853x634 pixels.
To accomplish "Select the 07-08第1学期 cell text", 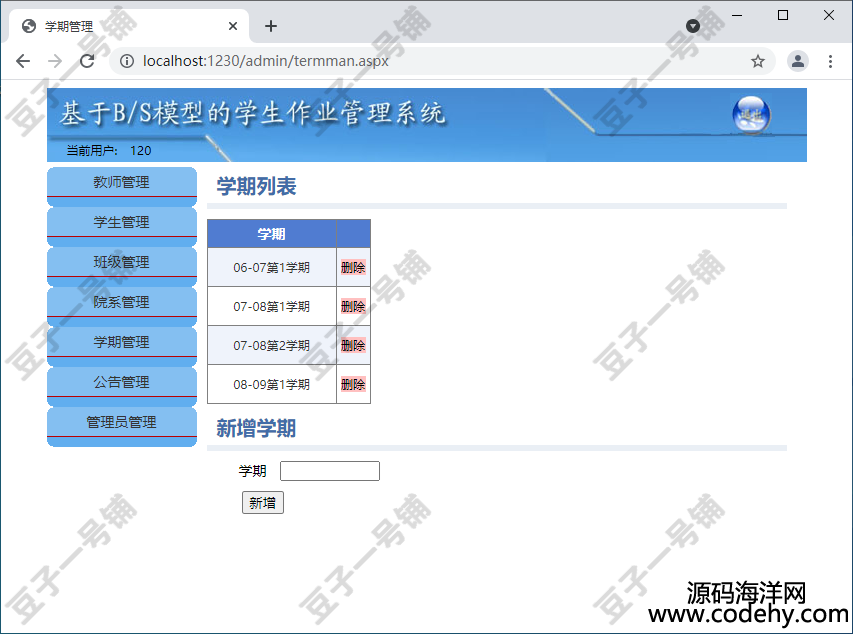I will click(271, 306).
